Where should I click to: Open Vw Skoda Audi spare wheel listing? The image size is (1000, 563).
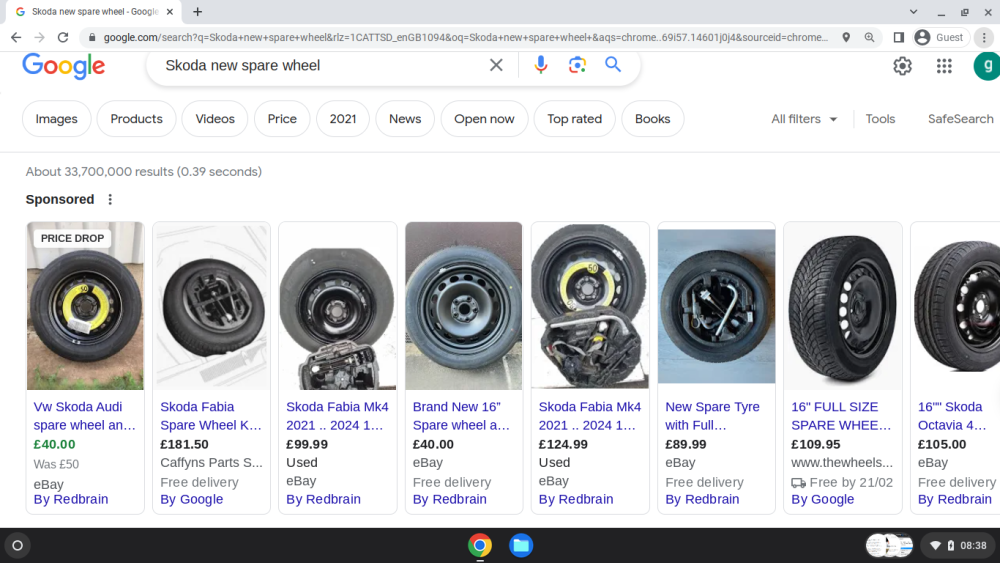click(x=84, y=416)
